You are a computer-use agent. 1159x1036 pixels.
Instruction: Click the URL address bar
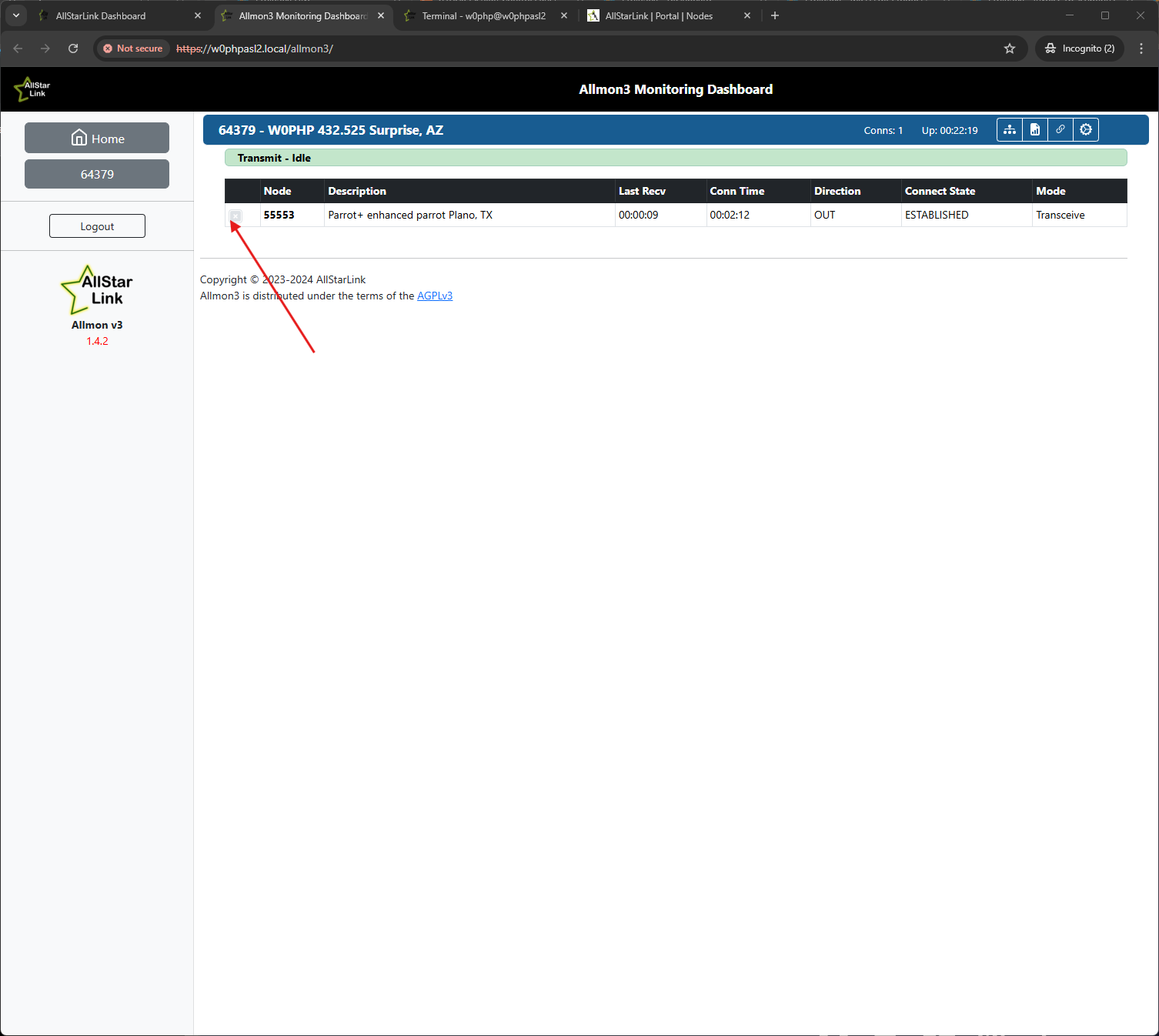585,48
